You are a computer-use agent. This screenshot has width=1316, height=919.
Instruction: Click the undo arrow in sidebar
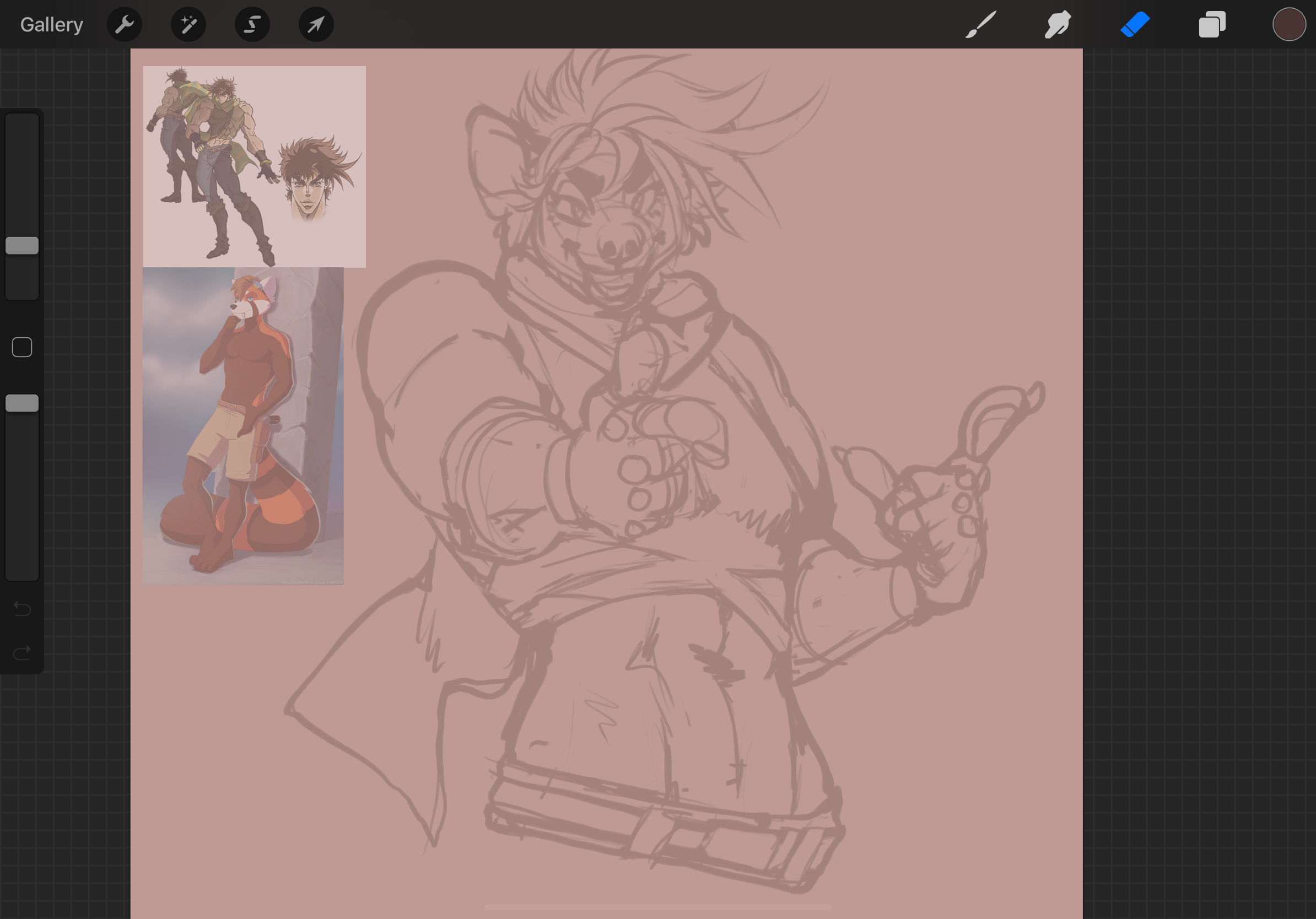tap(22, 608)
